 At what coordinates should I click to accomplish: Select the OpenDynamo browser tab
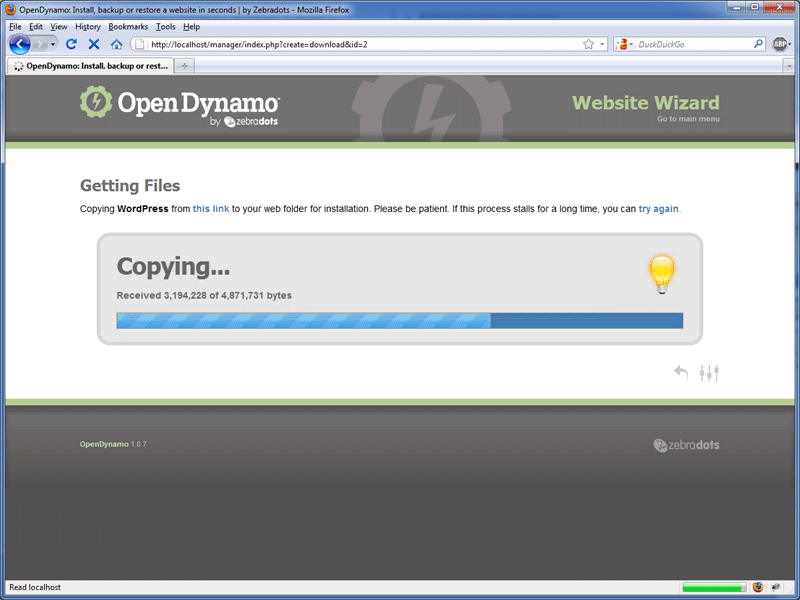(90, 66)
